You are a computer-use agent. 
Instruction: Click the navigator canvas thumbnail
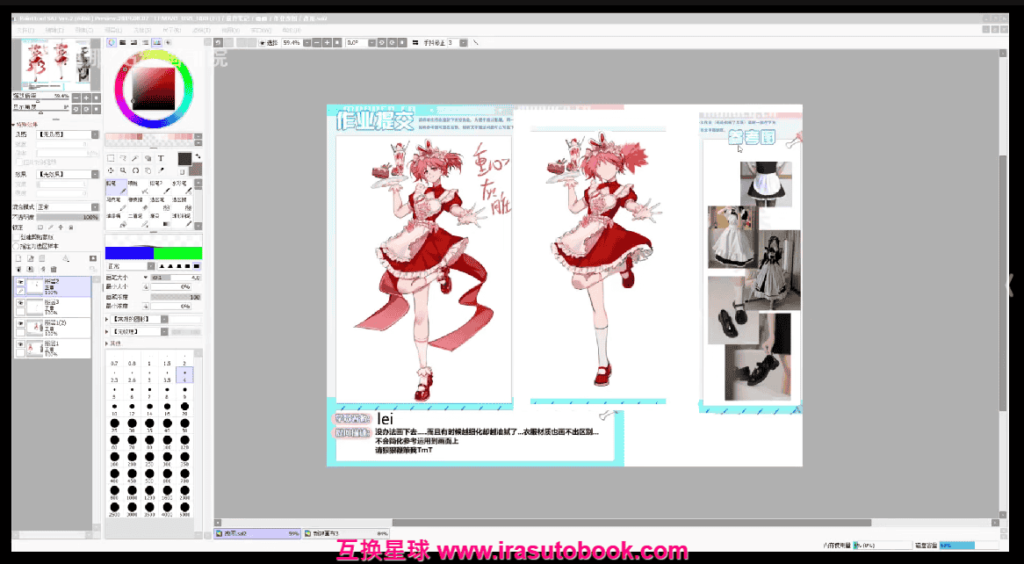click(57, 65)
